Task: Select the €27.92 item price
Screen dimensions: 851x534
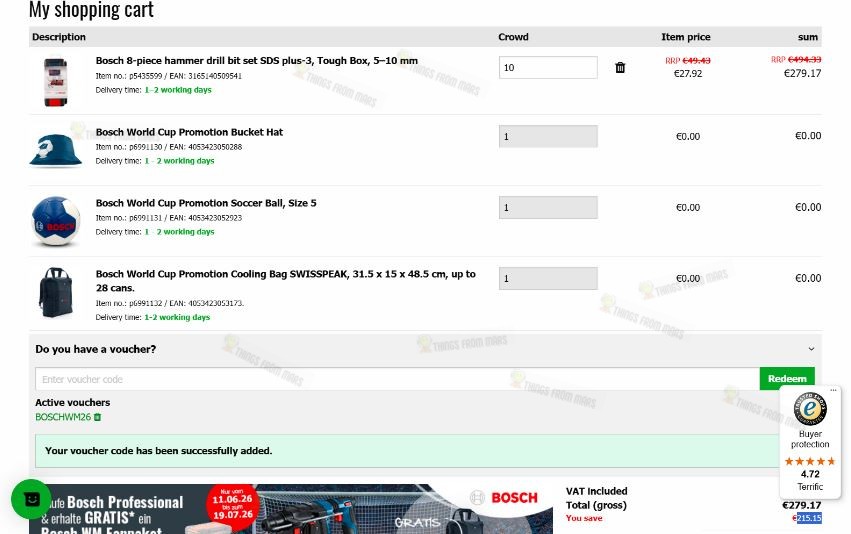Action: click(688, 73)
